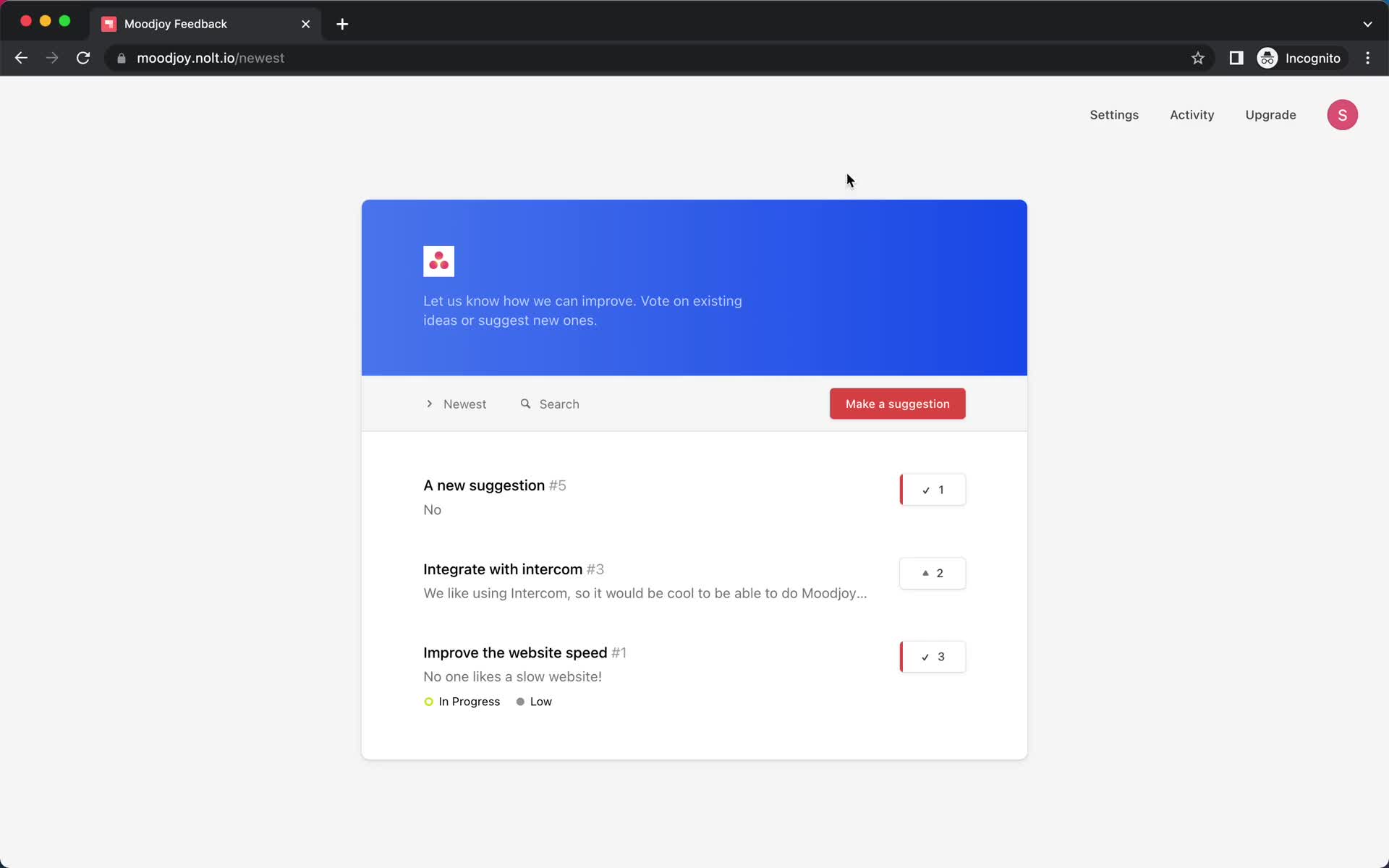The image size is (1389, 868).
Task: Click the user avatar icon top right
Action: (x=1343, y=114)
